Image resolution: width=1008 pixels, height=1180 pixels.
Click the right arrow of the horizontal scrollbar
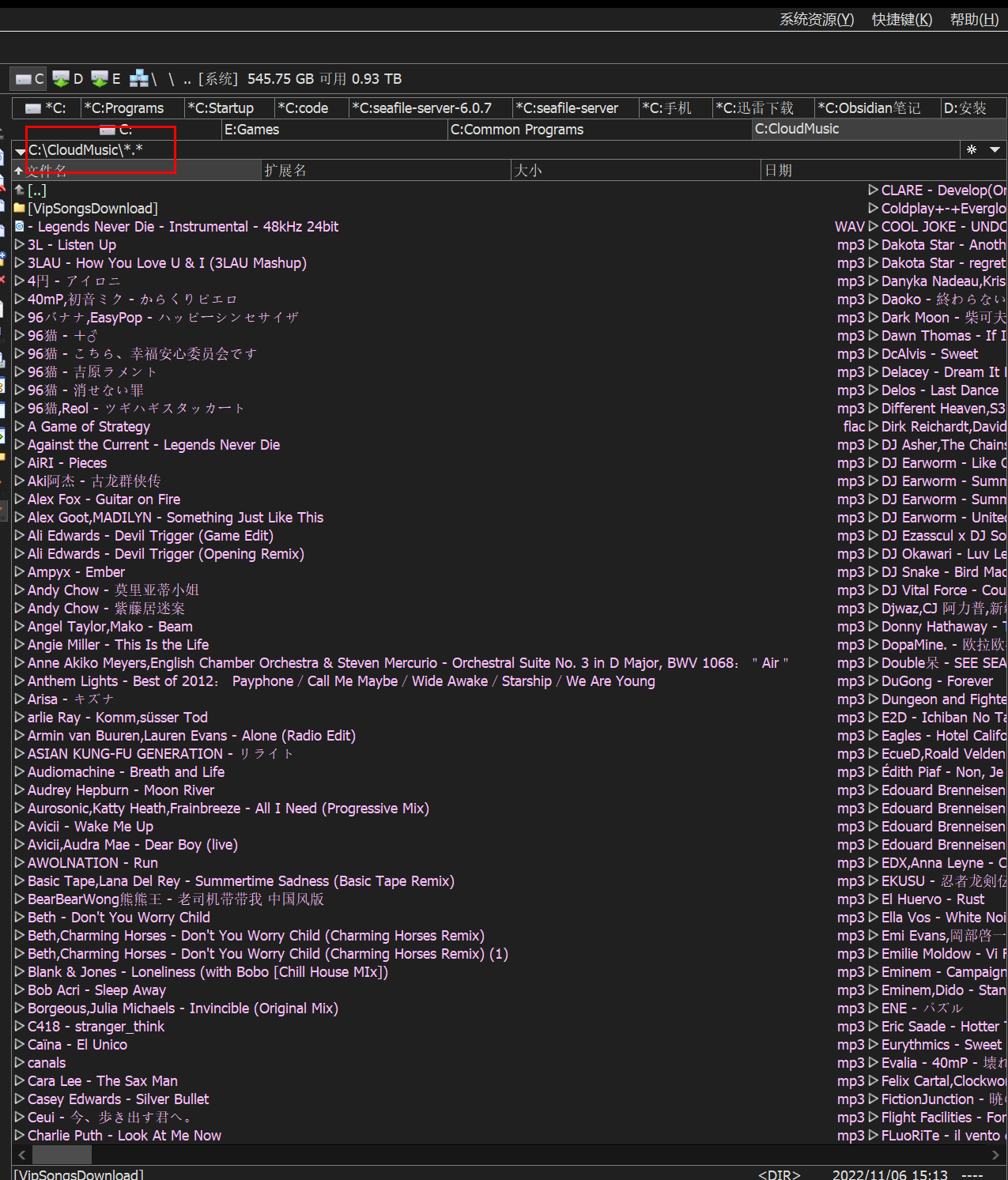coord(995,1155)
